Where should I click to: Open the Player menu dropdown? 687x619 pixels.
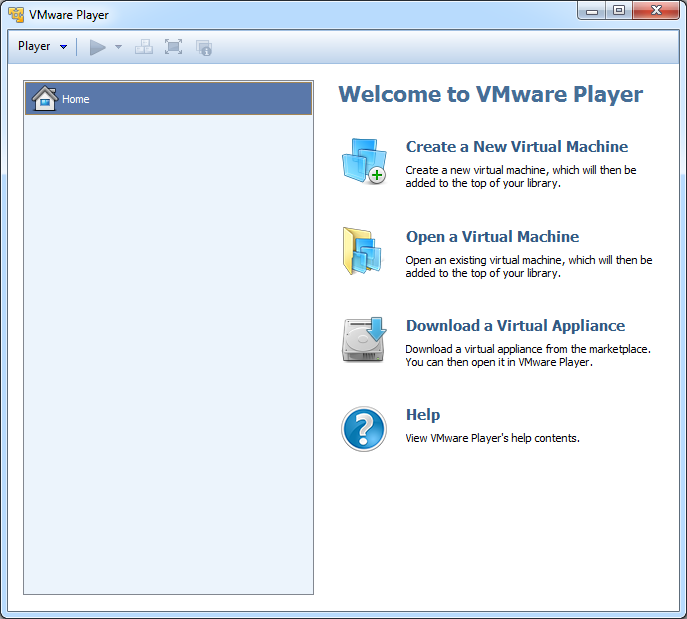[42, 47]
